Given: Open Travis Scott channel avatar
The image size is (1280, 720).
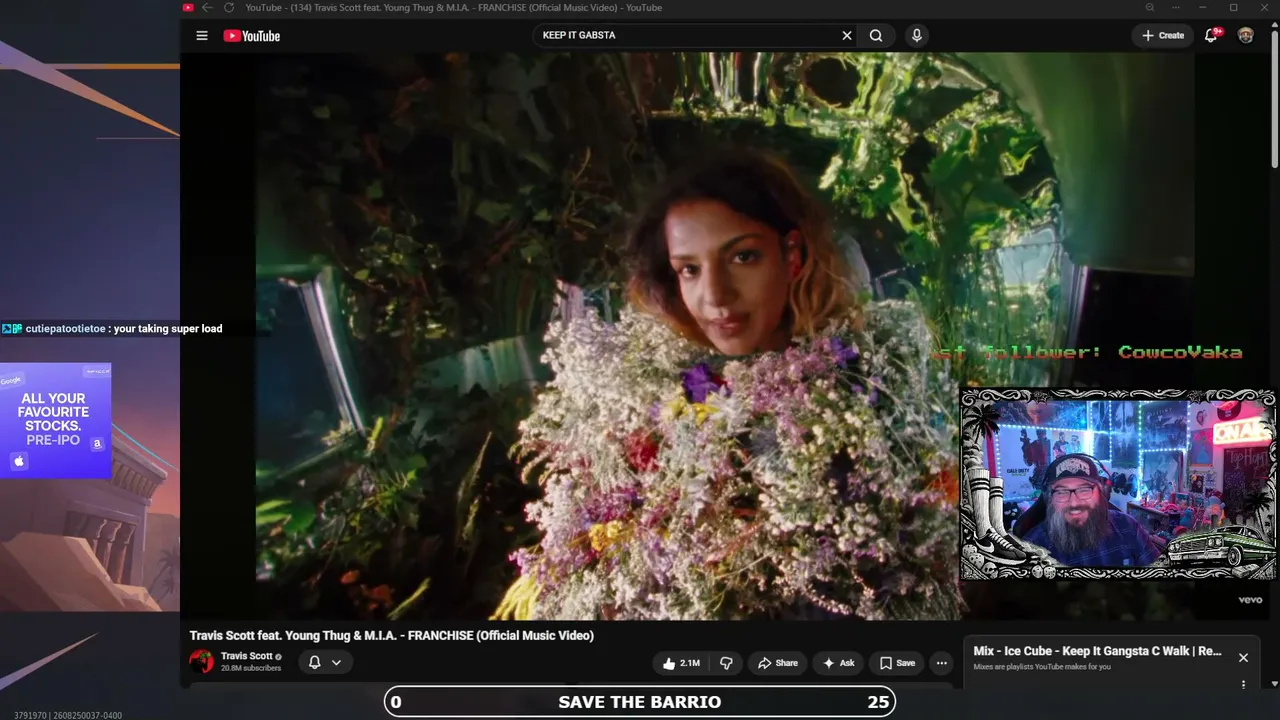Looking at the screenshot, I should pos(202,662).
